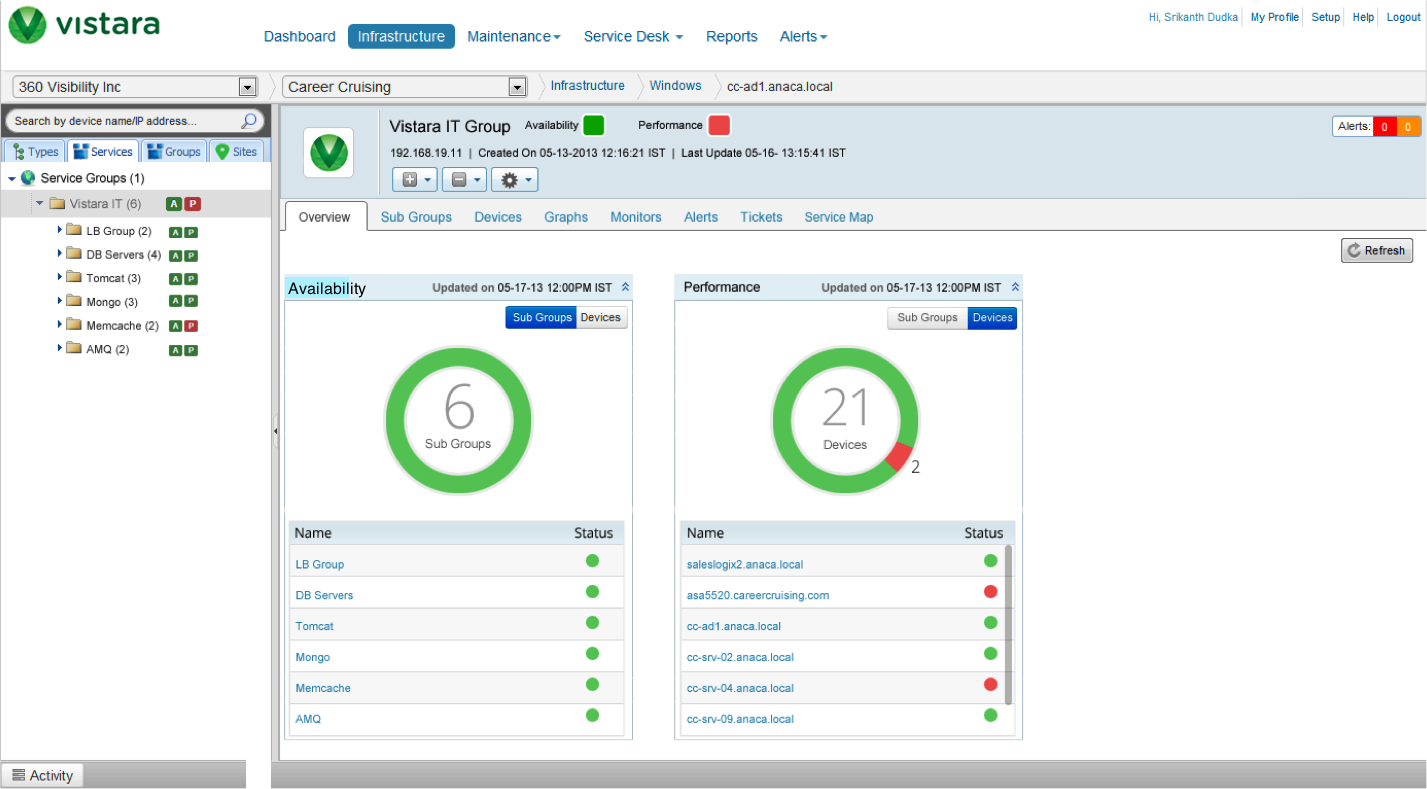Click the Performance device list scrollbar

(1008, 625)
